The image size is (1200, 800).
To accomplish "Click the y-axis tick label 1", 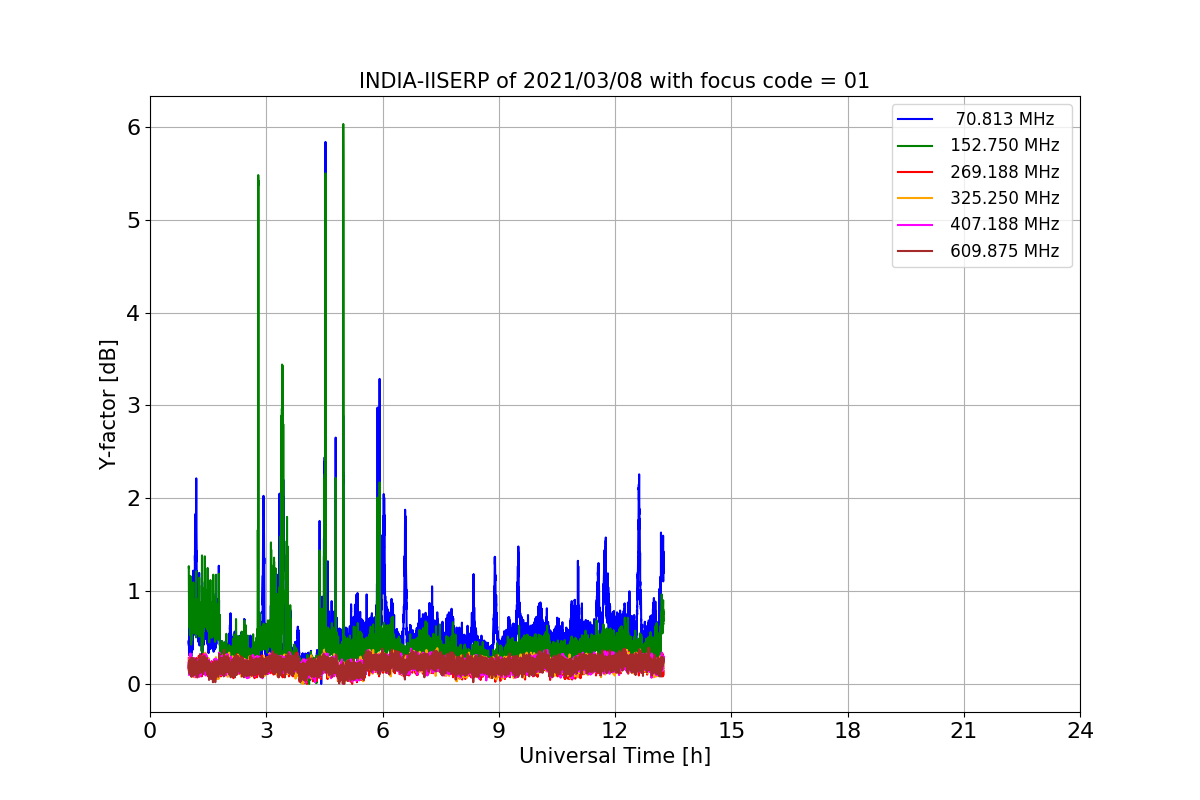I will pyautogui.click(x=133, y=591).
